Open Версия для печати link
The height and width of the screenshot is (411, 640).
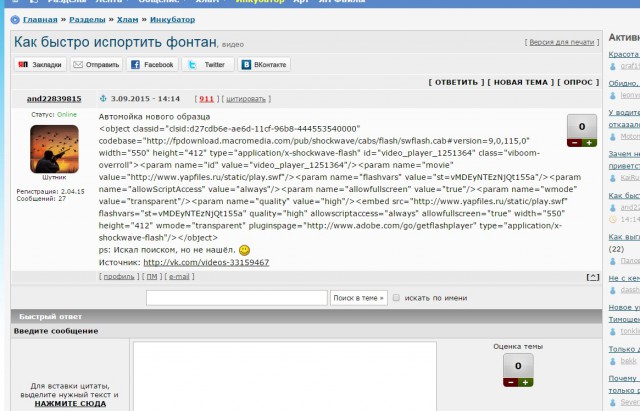coord(562,42)
